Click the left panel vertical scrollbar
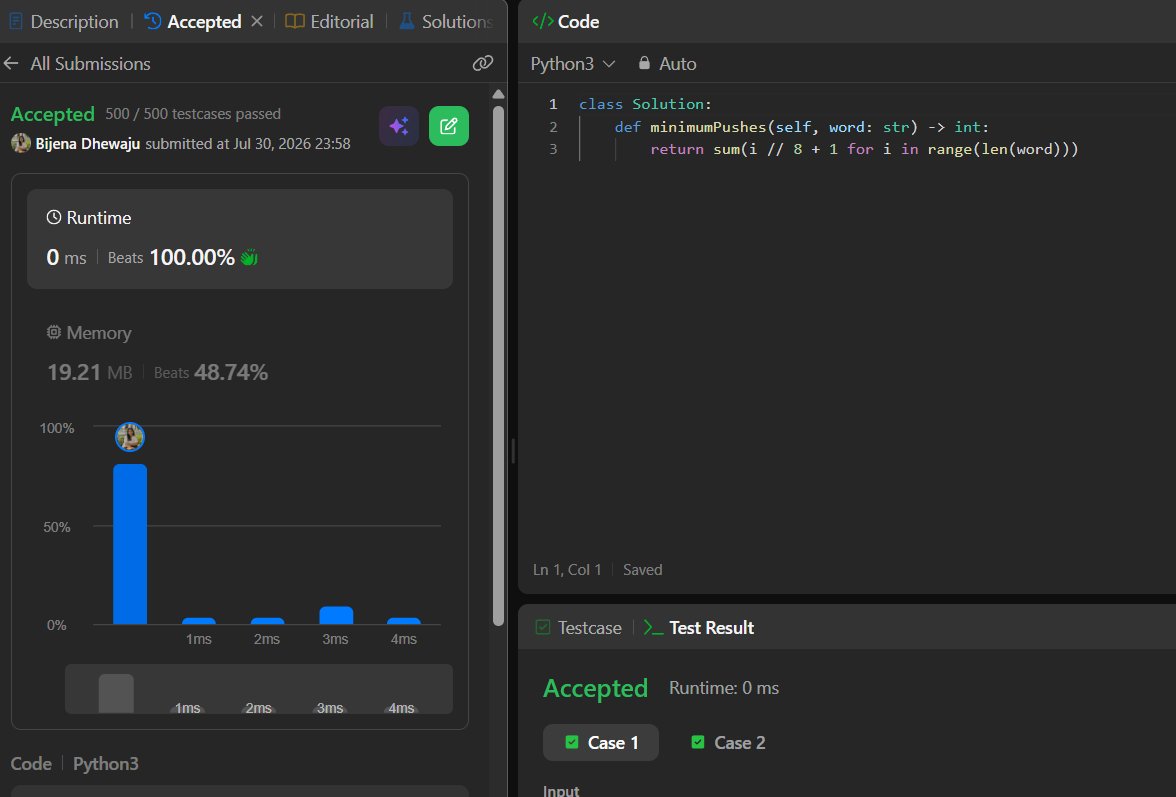The width and height of the screenshot is (1176, 797). point(498,365)
